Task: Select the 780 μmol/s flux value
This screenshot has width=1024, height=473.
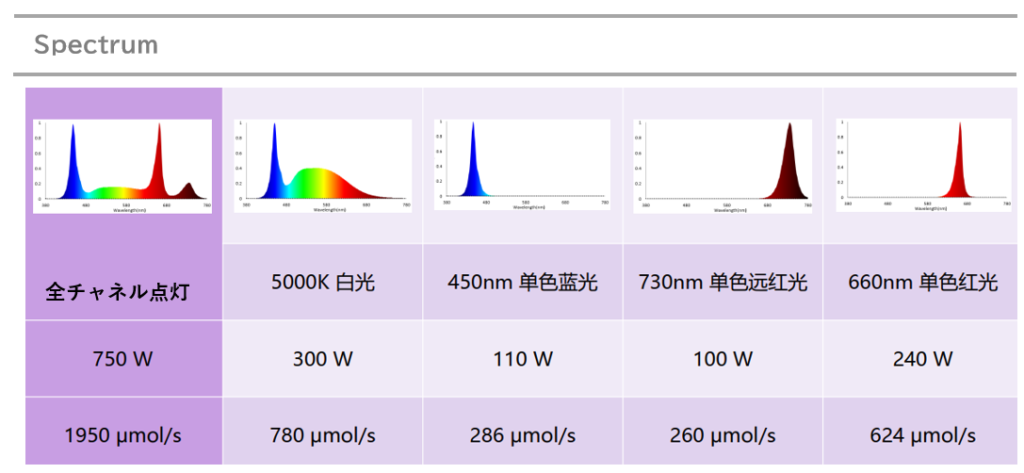Action: pos(322,435)
